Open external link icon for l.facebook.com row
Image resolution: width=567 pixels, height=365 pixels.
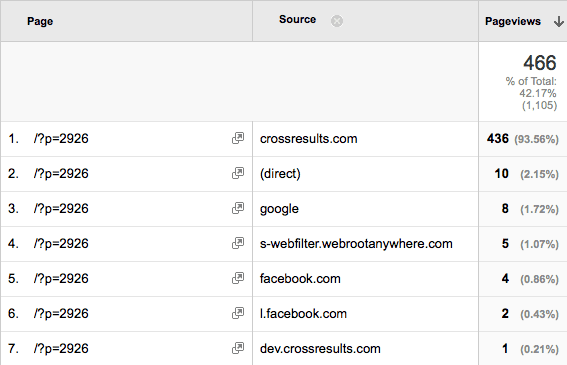point(238,313)
